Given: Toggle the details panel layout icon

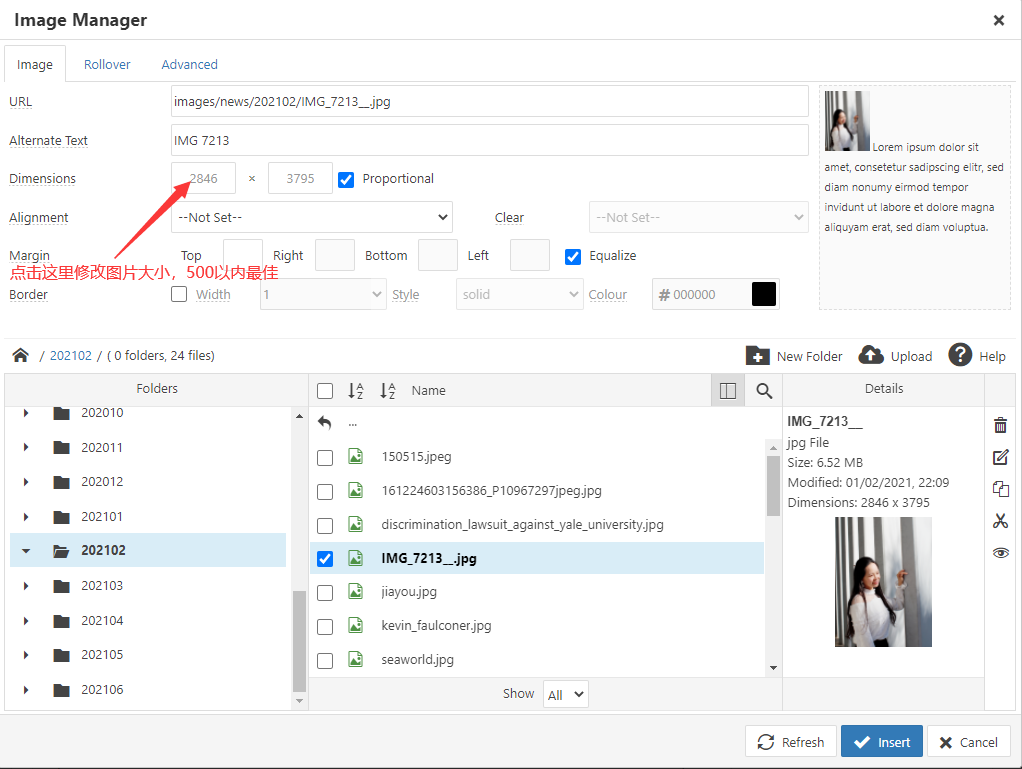Looking at the screenshot, I should coord(728,391).
